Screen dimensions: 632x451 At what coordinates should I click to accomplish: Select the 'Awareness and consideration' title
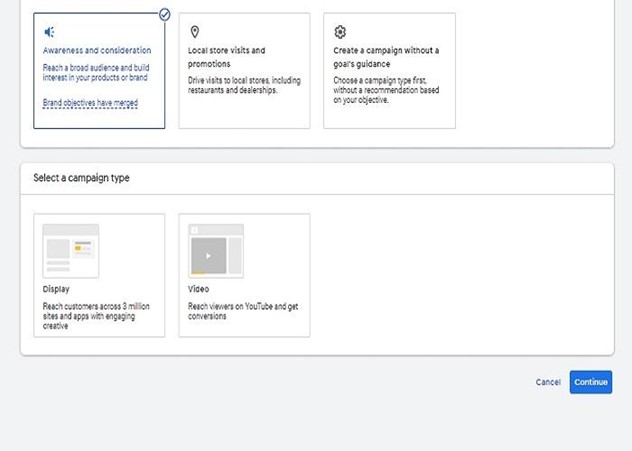click(97, 50)
